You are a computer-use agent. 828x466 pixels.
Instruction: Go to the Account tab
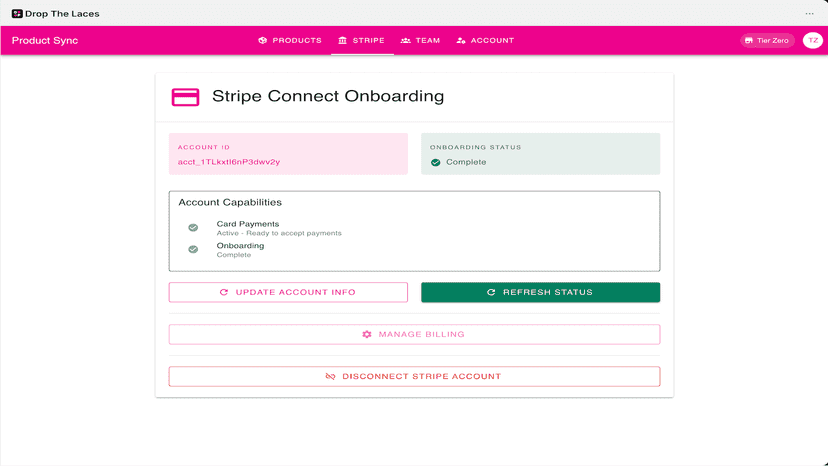pos(485,40)
